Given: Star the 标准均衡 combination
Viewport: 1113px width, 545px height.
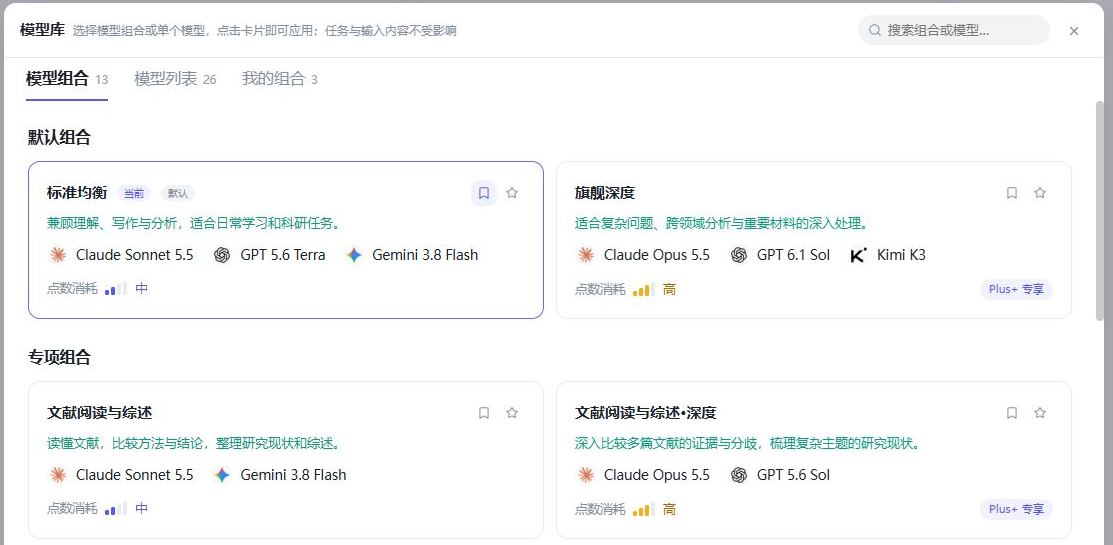Looking at the screenshot, I should pyautogui.click(x=512, y=193).
